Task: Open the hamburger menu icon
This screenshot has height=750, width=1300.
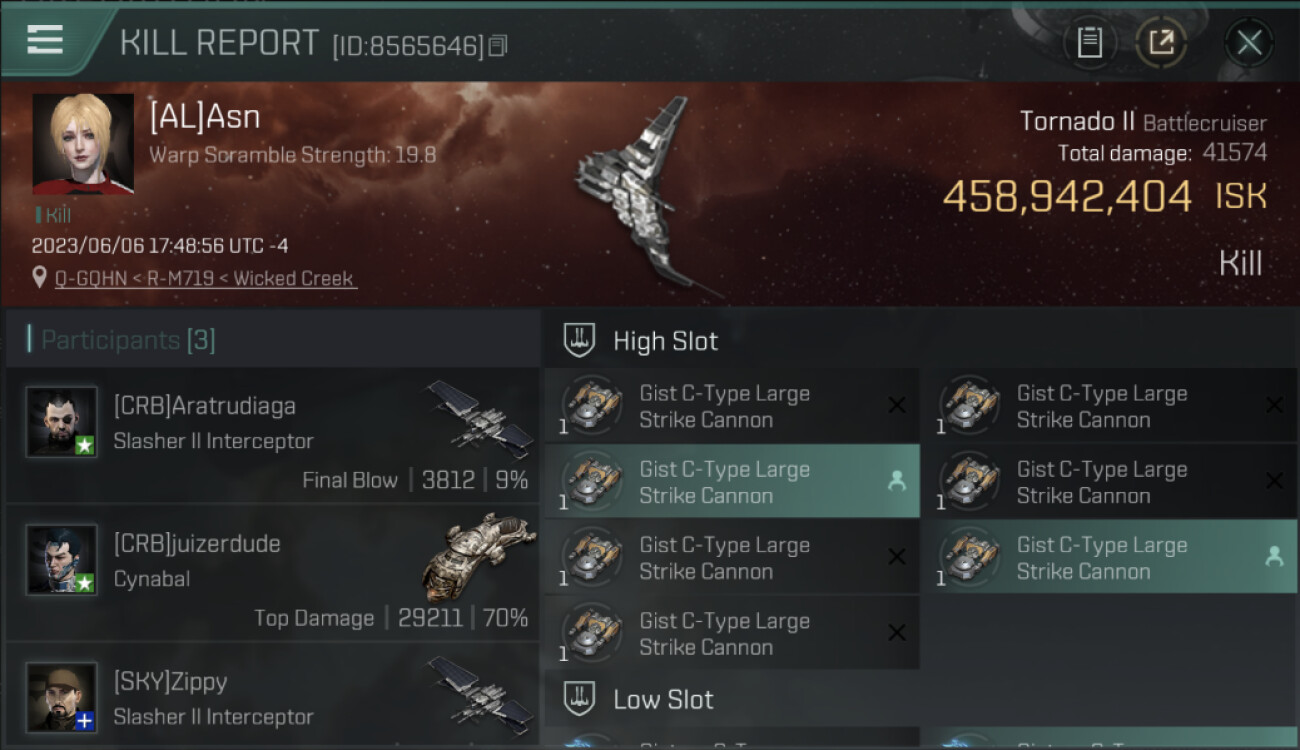Action: click(45, 40)
